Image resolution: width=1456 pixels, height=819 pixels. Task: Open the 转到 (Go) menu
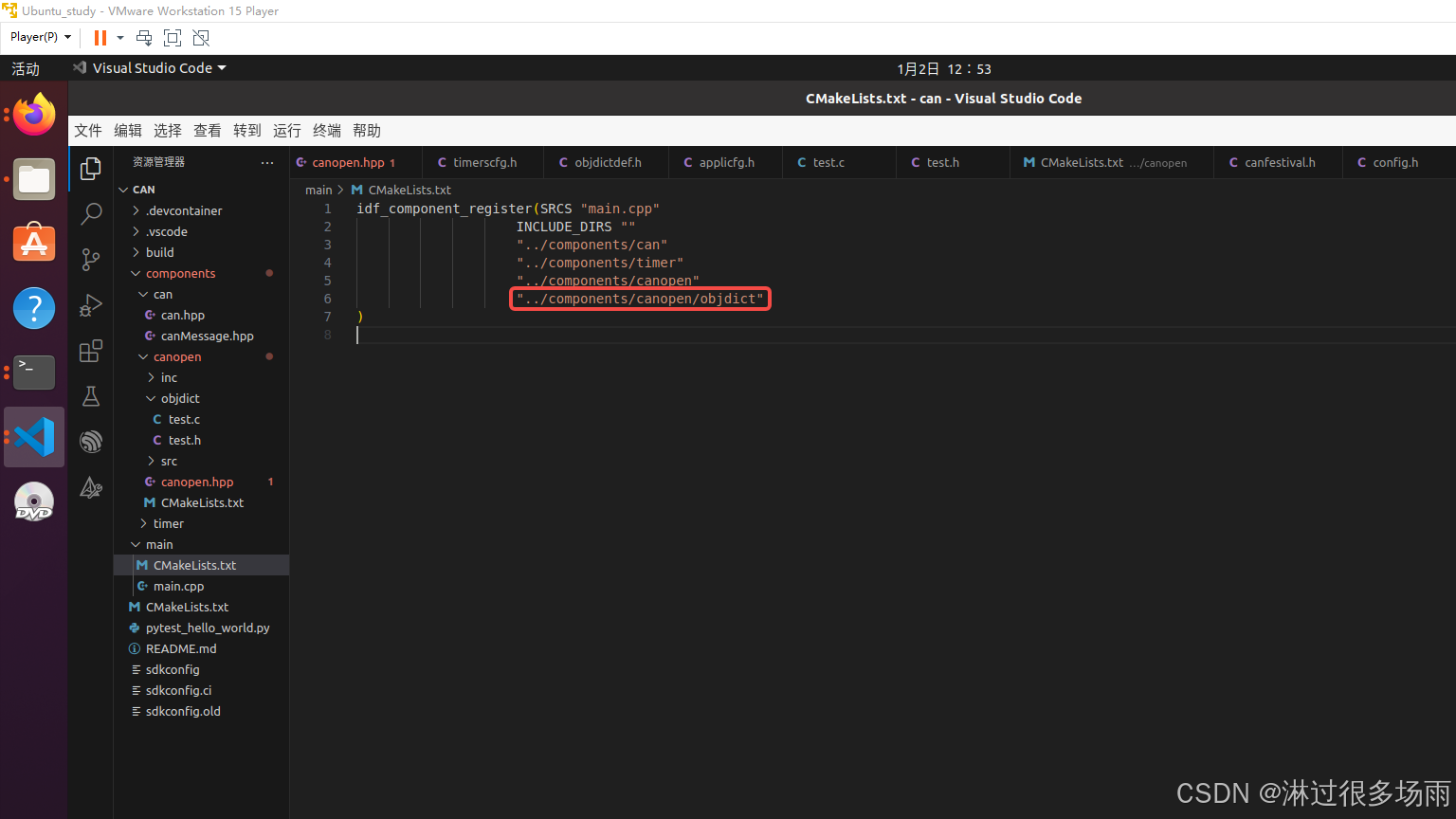point(247,131)
